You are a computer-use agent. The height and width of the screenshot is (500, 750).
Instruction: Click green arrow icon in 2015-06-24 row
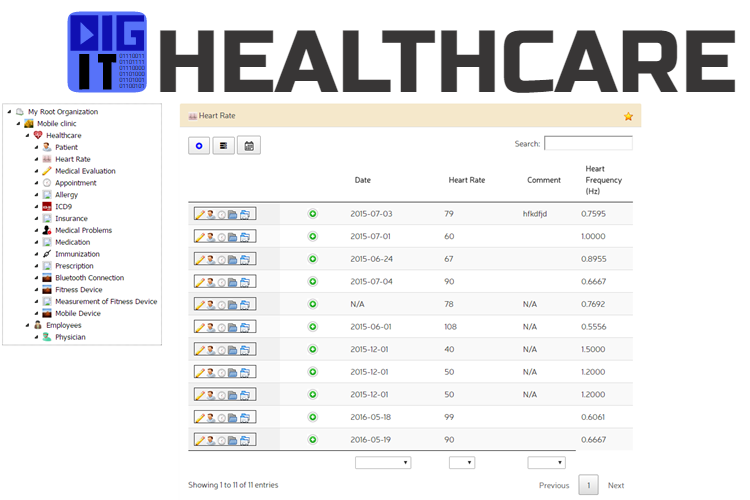(x=312, y=259)
